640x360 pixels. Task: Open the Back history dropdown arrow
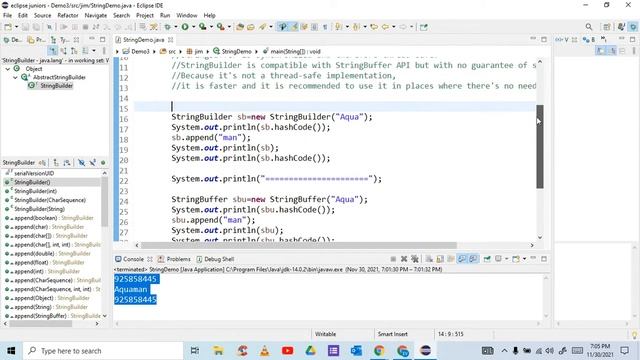pyautogui.click(x=393, y=27)
